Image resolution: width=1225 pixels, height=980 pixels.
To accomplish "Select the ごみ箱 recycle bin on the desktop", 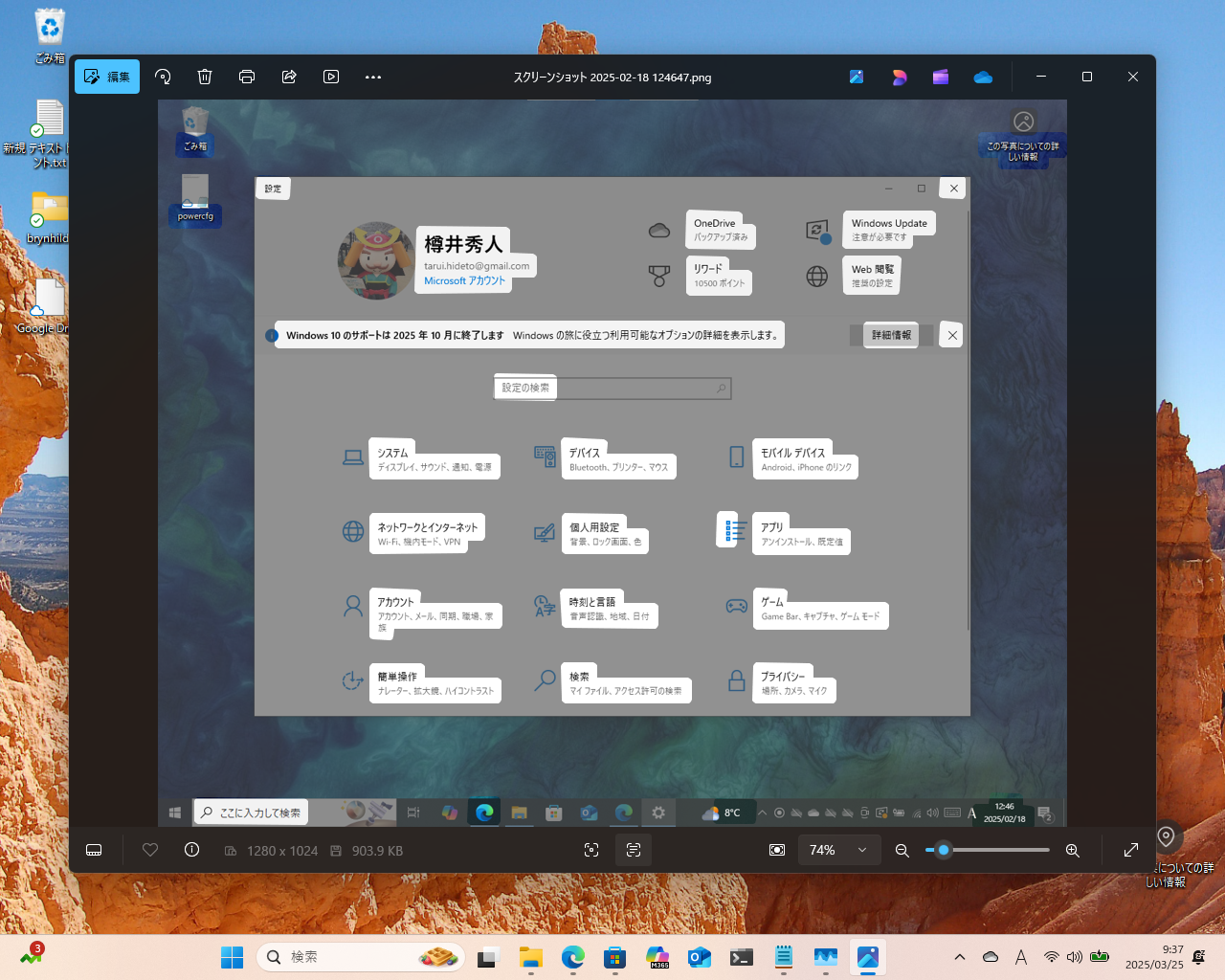I will coord(50,36).
